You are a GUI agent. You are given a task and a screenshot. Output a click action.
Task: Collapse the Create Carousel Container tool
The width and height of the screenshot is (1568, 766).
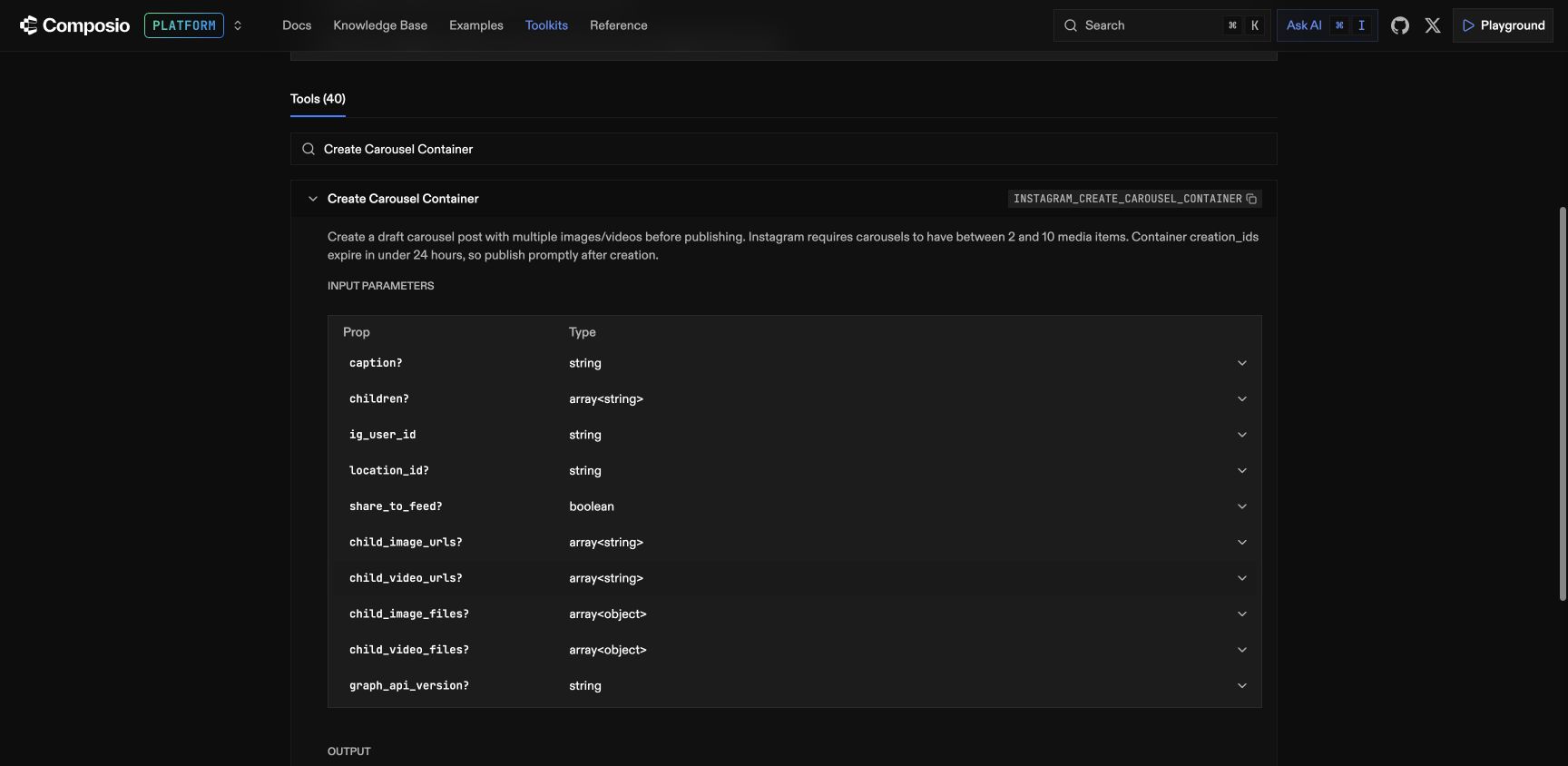coord(313,199)
